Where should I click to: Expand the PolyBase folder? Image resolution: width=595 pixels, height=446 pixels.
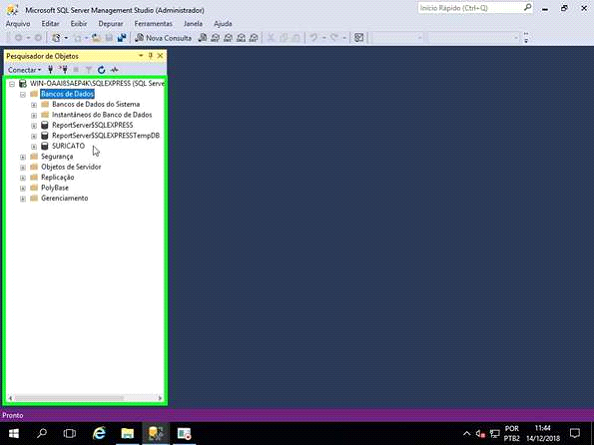23,188
